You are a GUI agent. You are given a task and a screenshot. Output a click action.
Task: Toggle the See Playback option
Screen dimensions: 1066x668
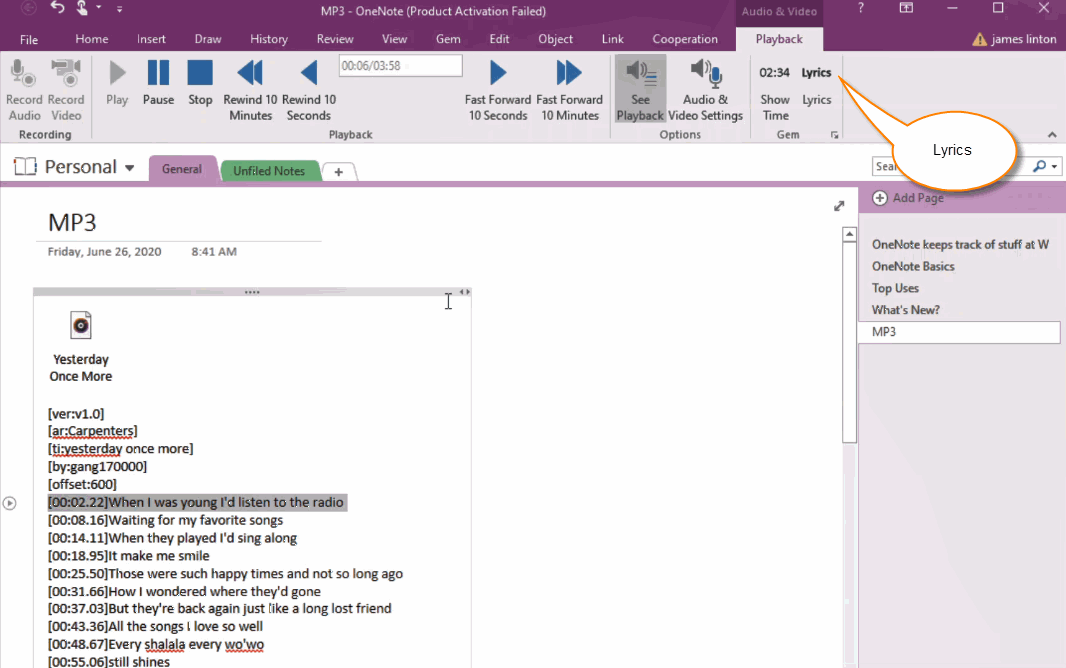pos(640,90)
